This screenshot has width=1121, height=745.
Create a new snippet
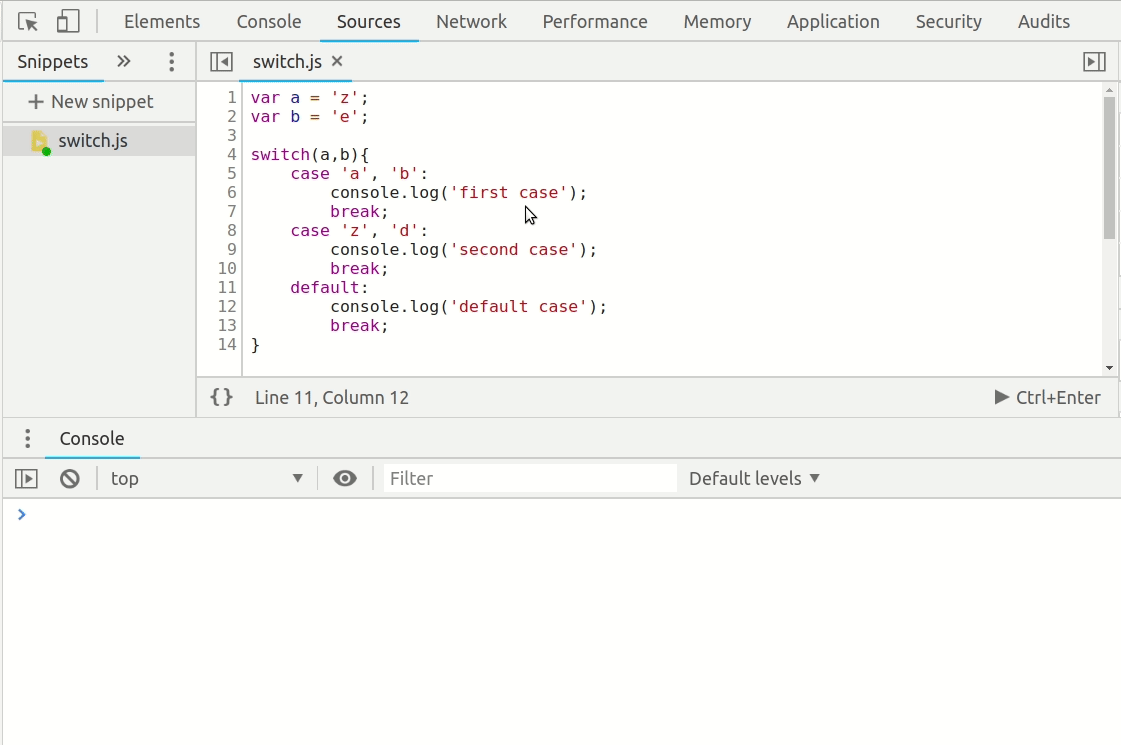coord(89,101)
